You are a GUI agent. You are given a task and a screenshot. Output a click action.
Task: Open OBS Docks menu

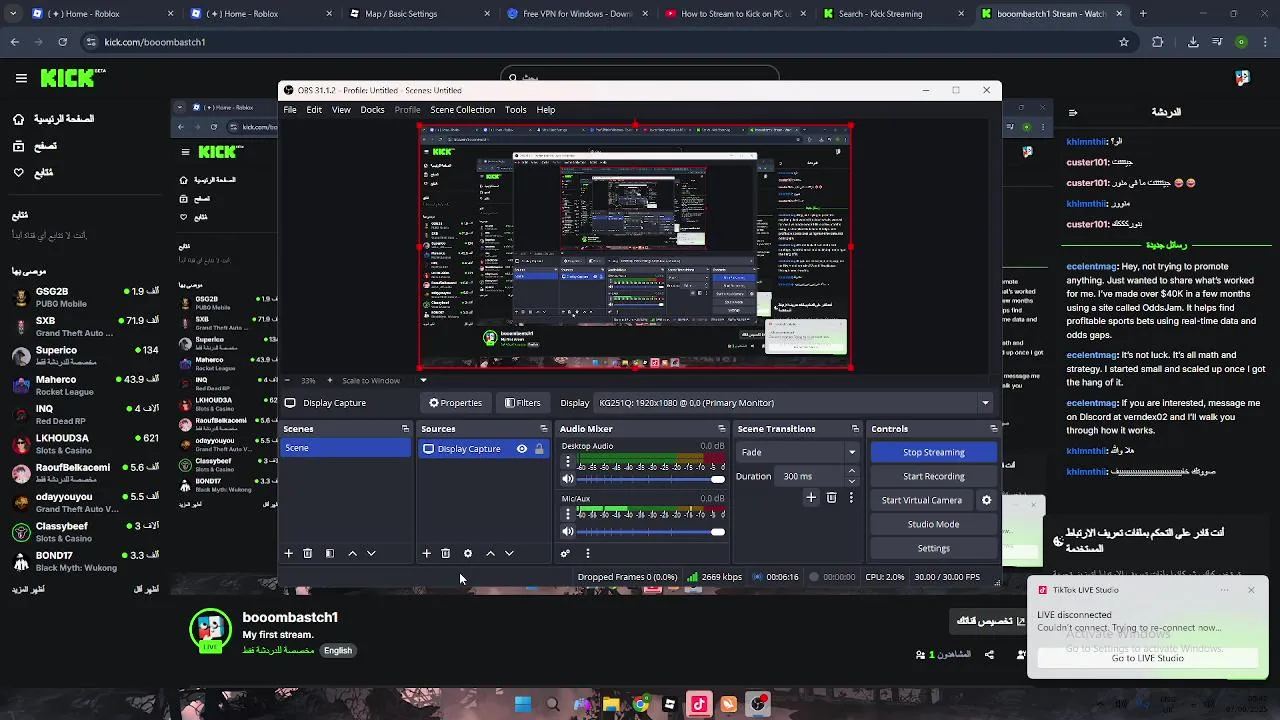tap(372, 110)
